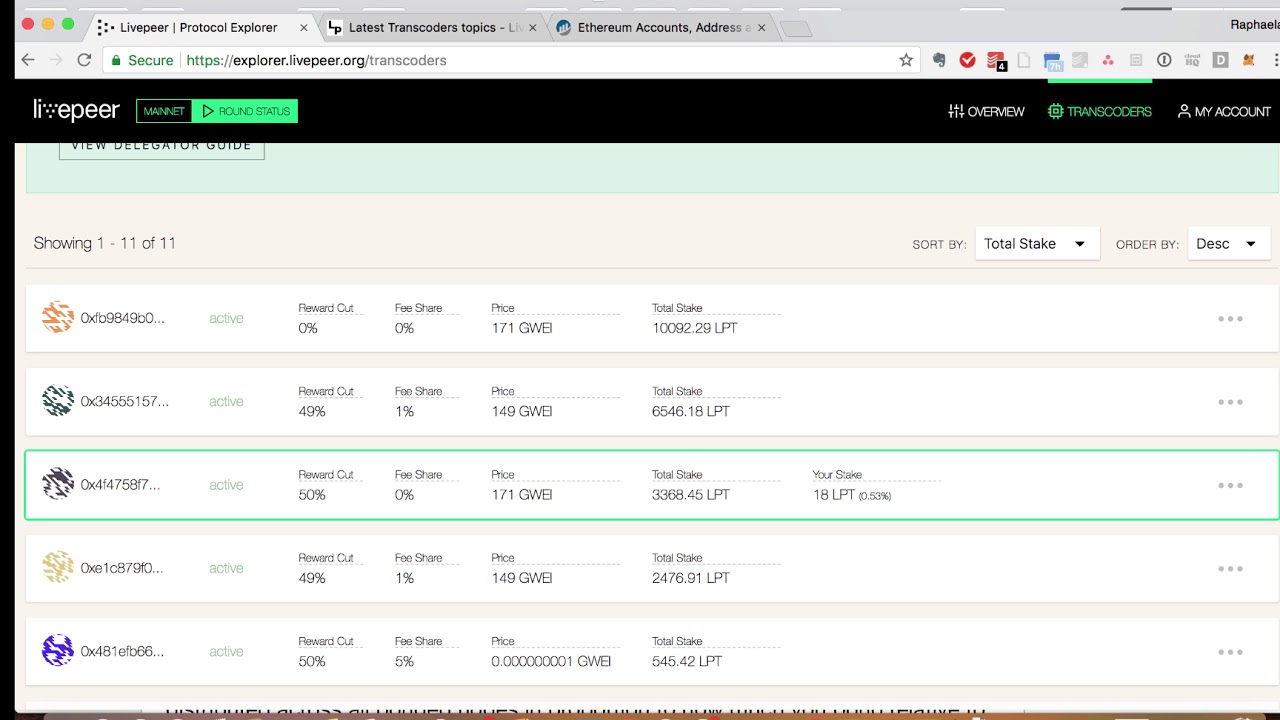1280x720 pixels.
Task: Switch to Livepeer Protocol Explorer tab
Action: 199,27
